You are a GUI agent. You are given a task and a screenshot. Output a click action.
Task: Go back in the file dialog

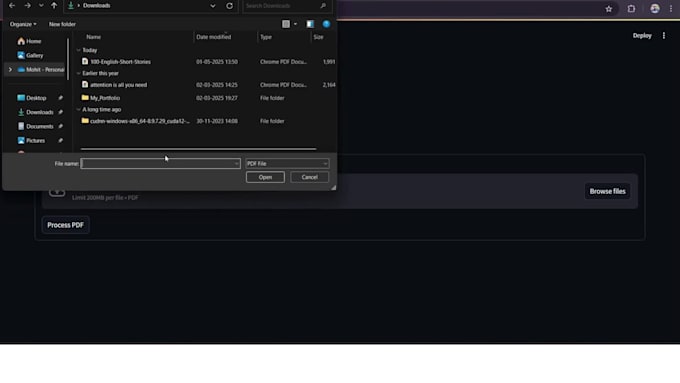(x=12, y=6)
